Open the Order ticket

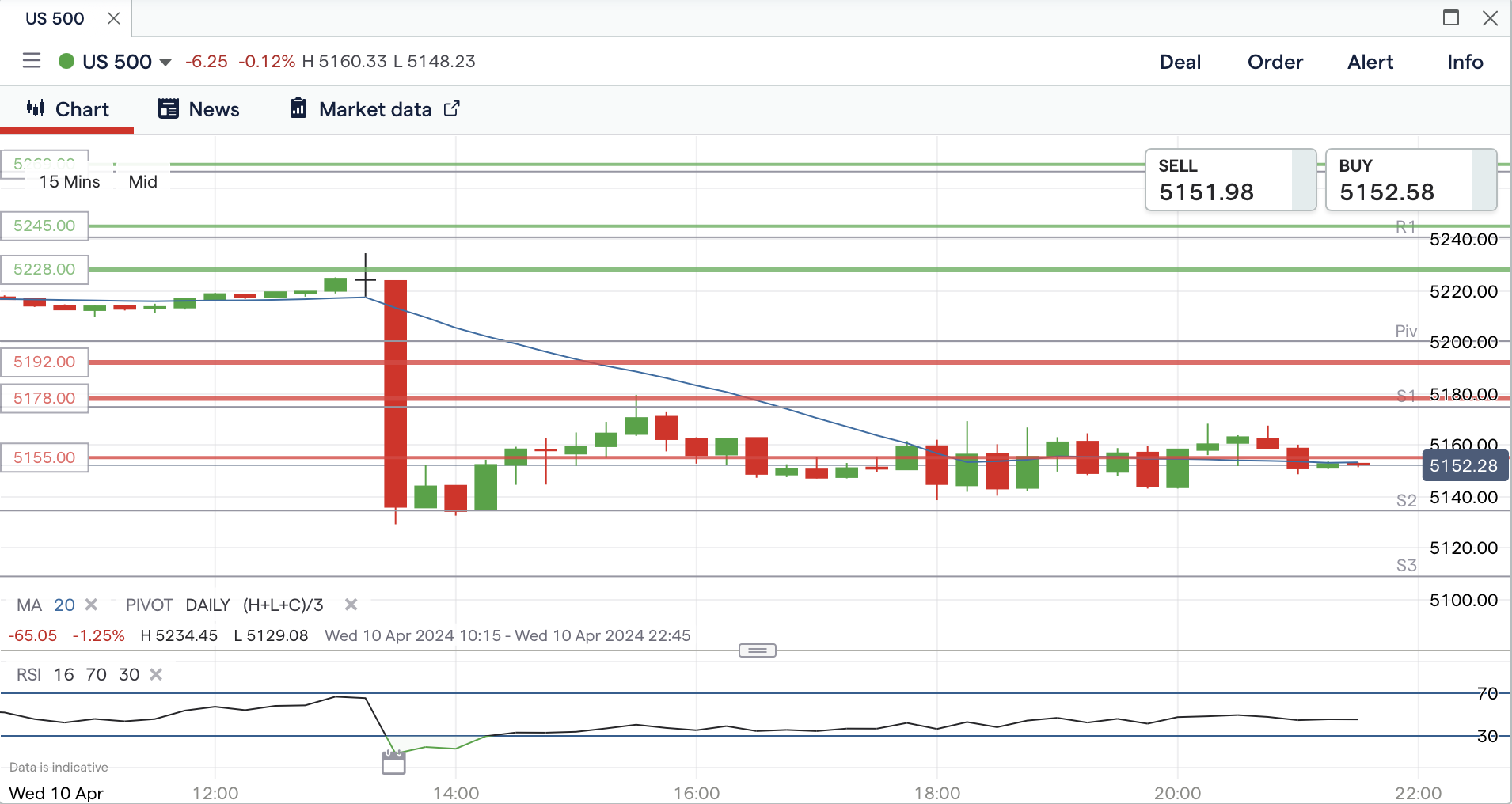[1275, 62]
